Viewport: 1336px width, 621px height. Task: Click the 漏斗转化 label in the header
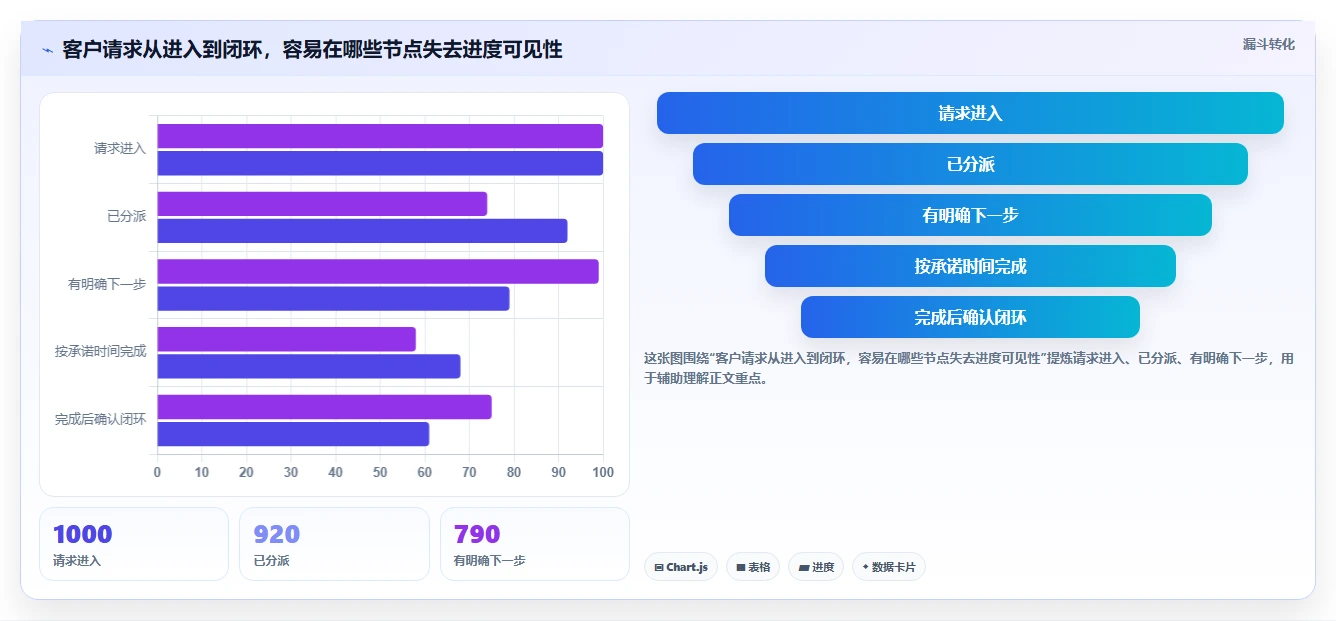1268,45
